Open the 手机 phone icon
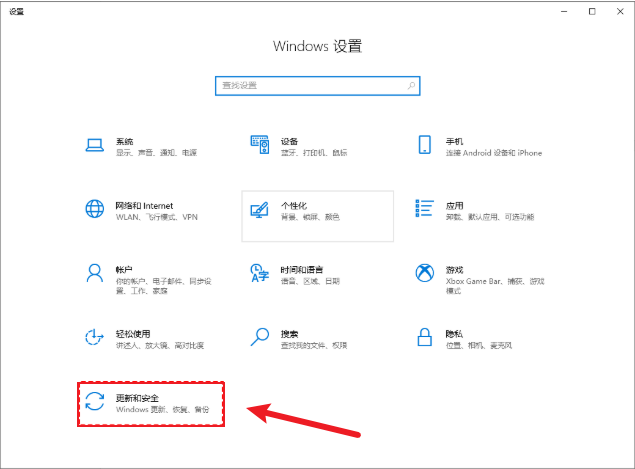The height and width of the screenshot is (469, 635). point(424,145)
